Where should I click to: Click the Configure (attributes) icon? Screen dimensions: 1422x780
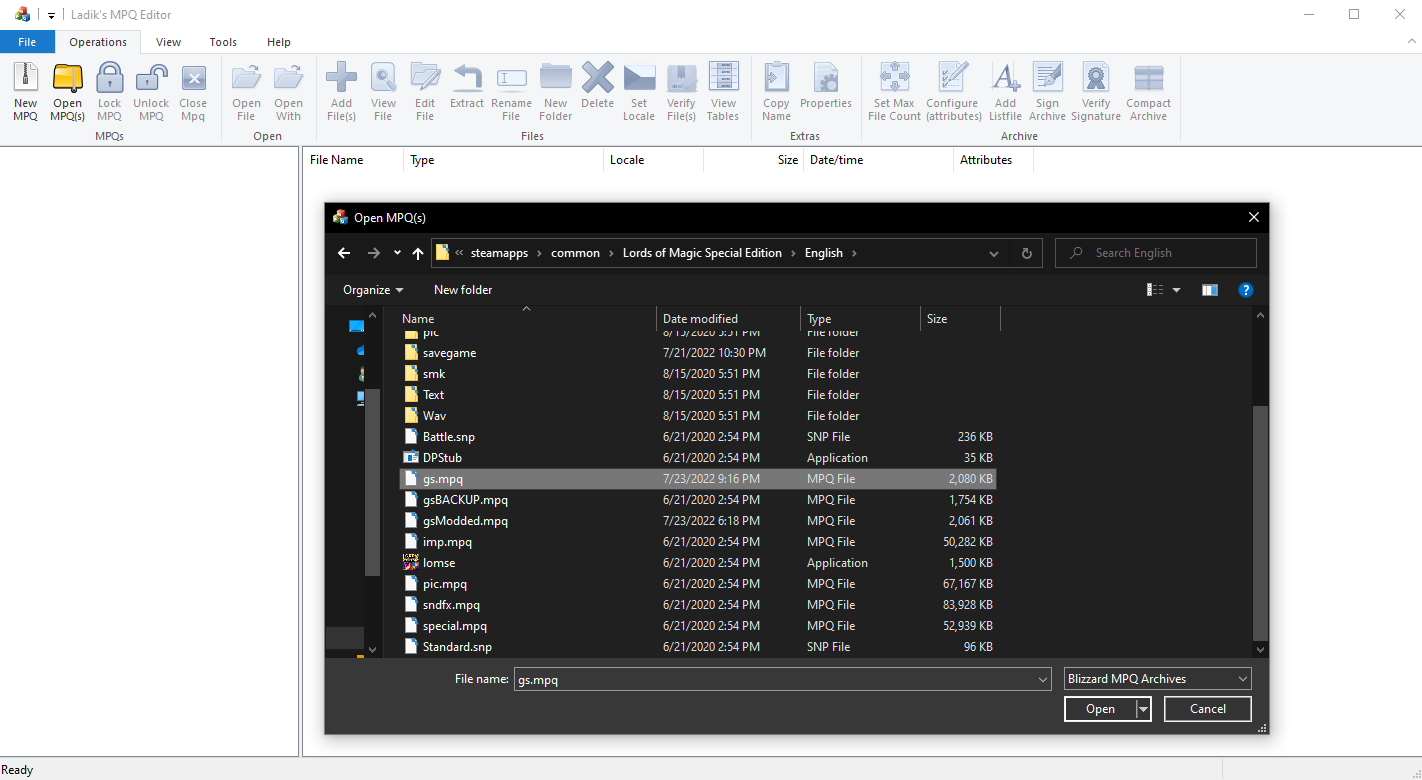(x=952, y=78)
